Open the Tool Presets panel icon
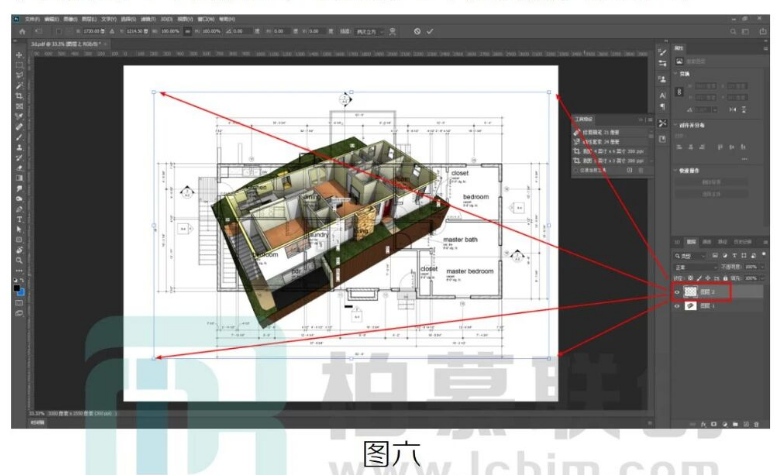783x475 pixels. click(x=662, y=123)
